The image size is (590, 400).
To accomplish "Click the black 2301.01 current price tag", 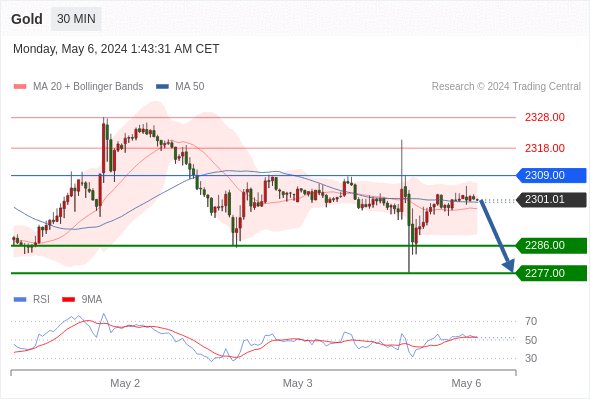I will [x=551, y=199].
